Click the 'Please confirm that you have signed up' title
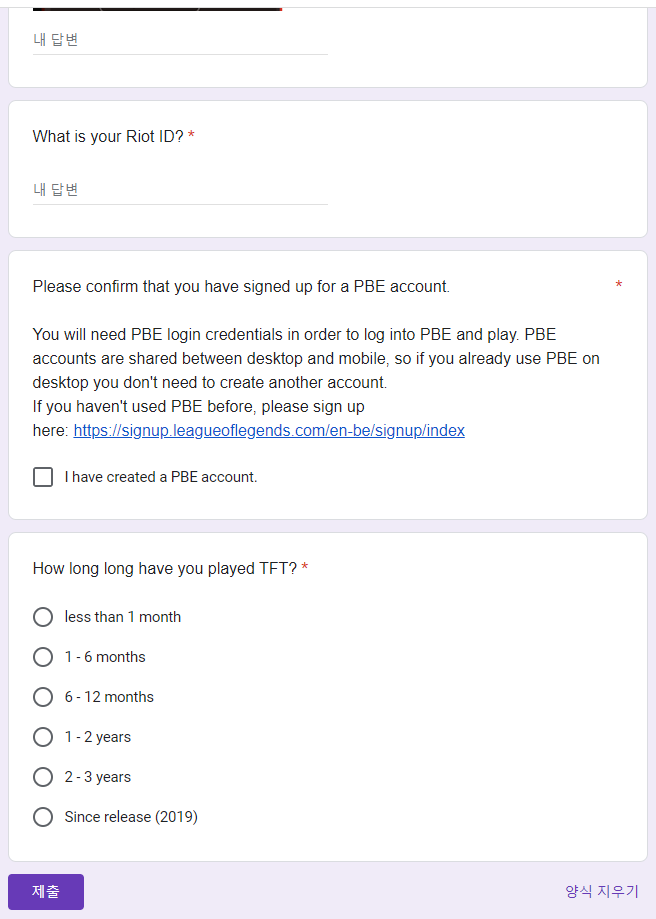The width and height of the screenshot is (656, 919). pyautogui.click(x=241, y=286)
